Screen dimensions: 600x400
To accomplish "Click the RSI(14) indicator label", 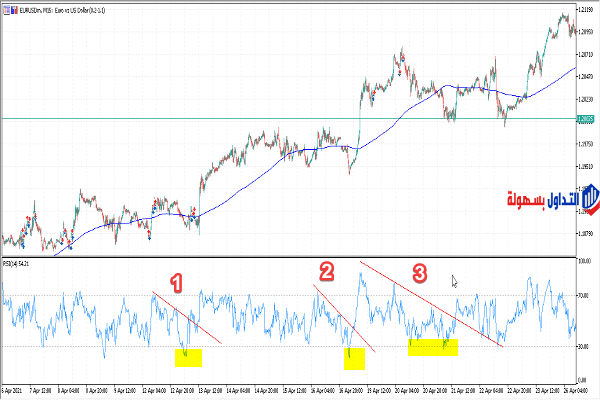I will [17, 263].
